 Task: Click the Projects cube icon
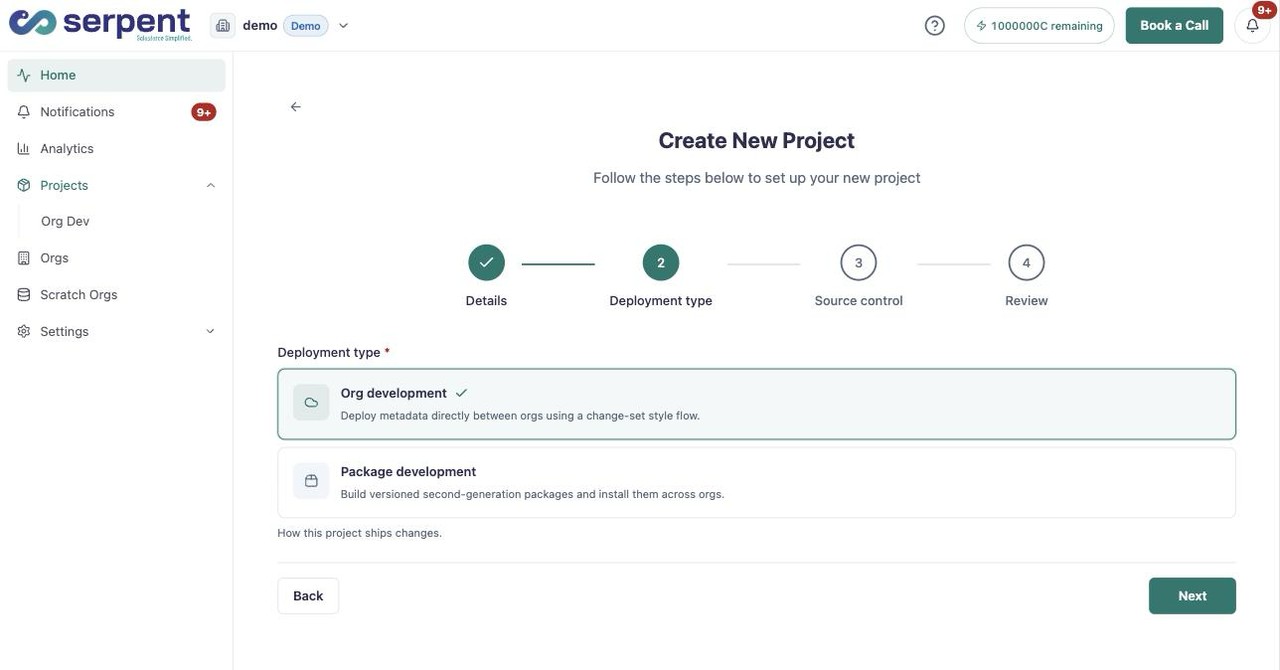click(x=24, y=185)
